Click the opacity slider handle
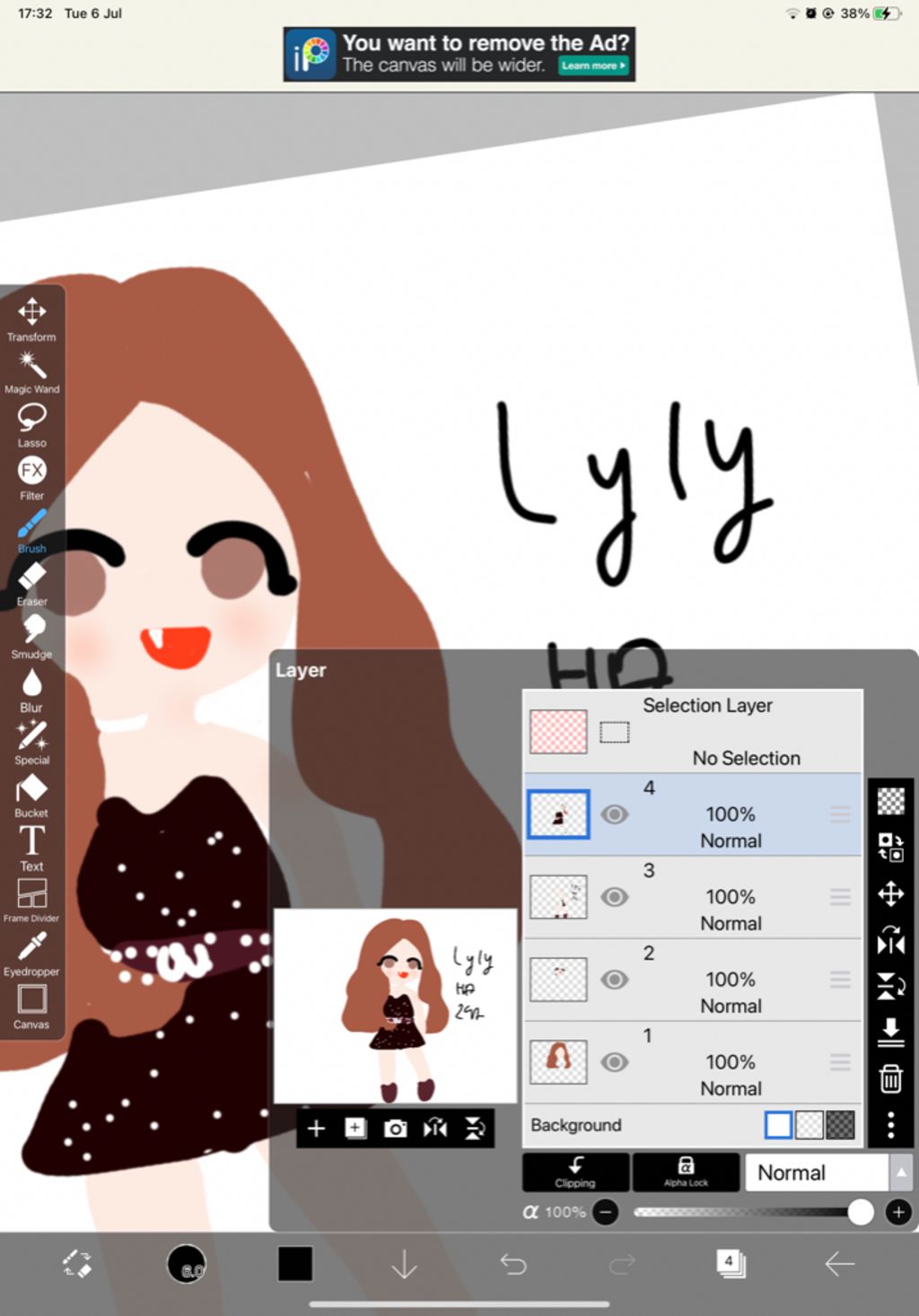 (860, 1213)
